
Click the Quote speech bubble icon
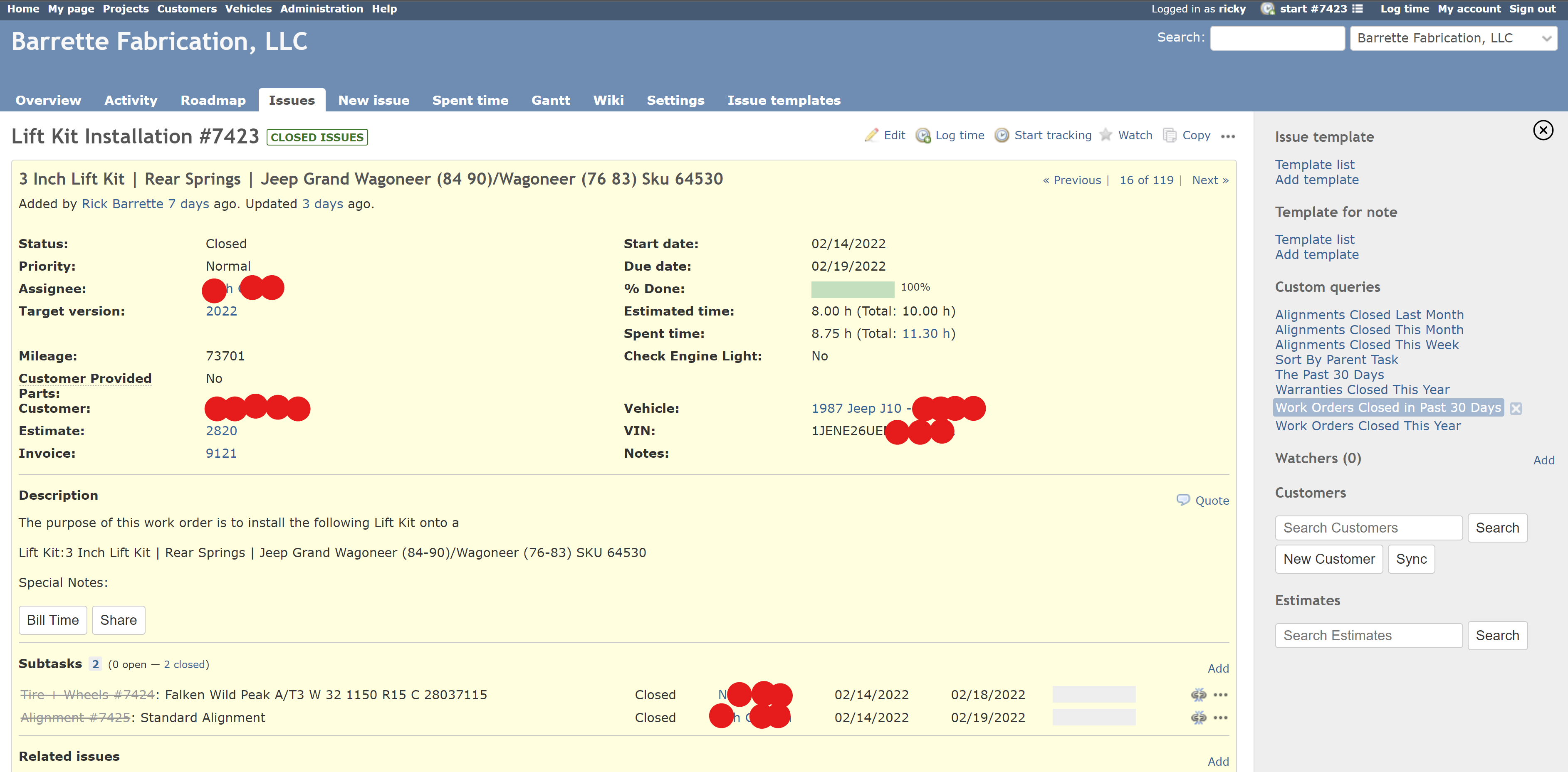point(1183,499)
